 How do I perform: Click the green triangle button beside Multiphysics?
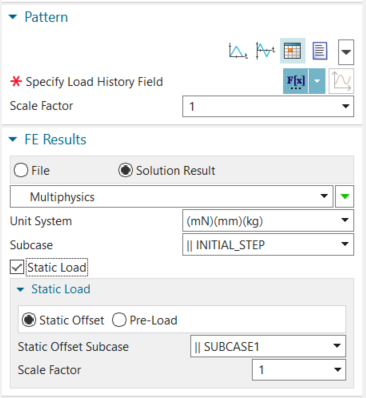pyautogui.click(x=345, y=197)
